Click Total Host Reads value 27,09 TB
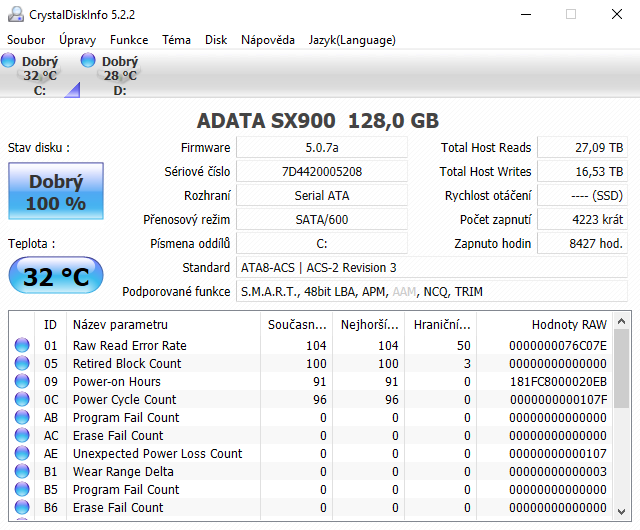 pos(582,147)
